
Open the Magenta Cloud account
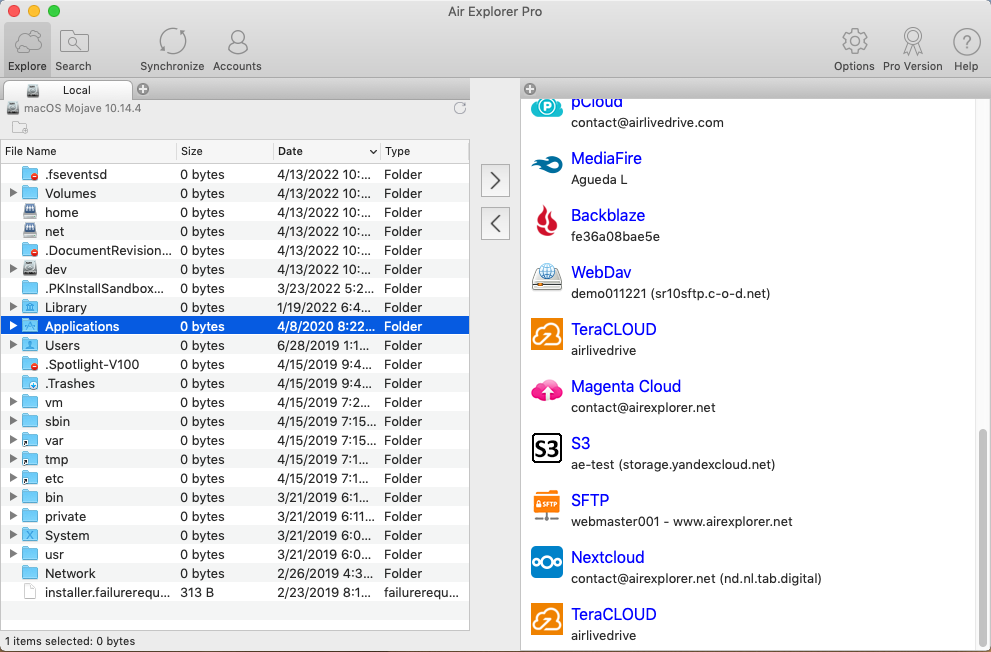626,386
